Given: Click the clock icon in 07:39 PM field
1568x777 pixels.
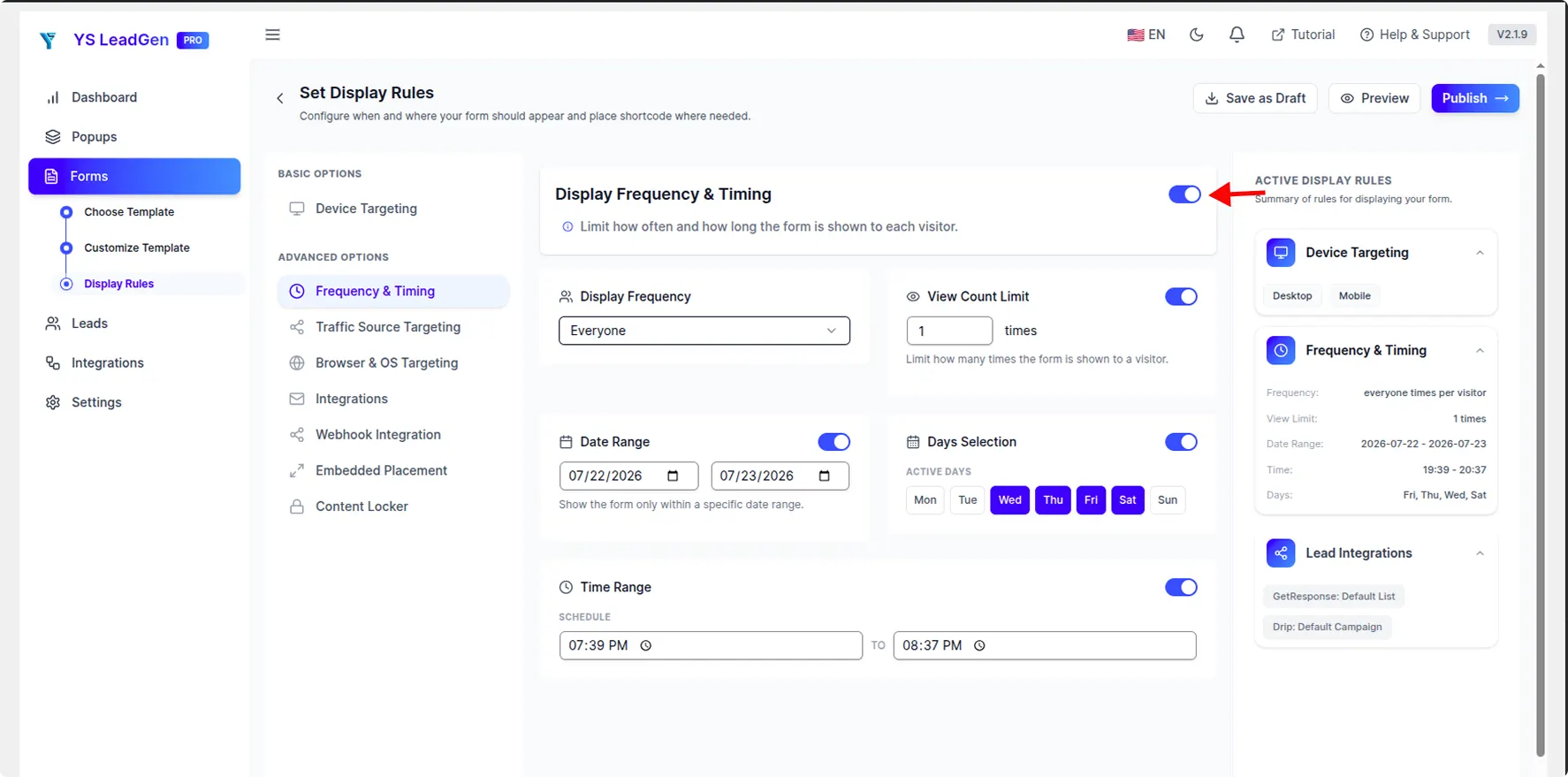Looking at the screenshot, I should click(646, 645).
